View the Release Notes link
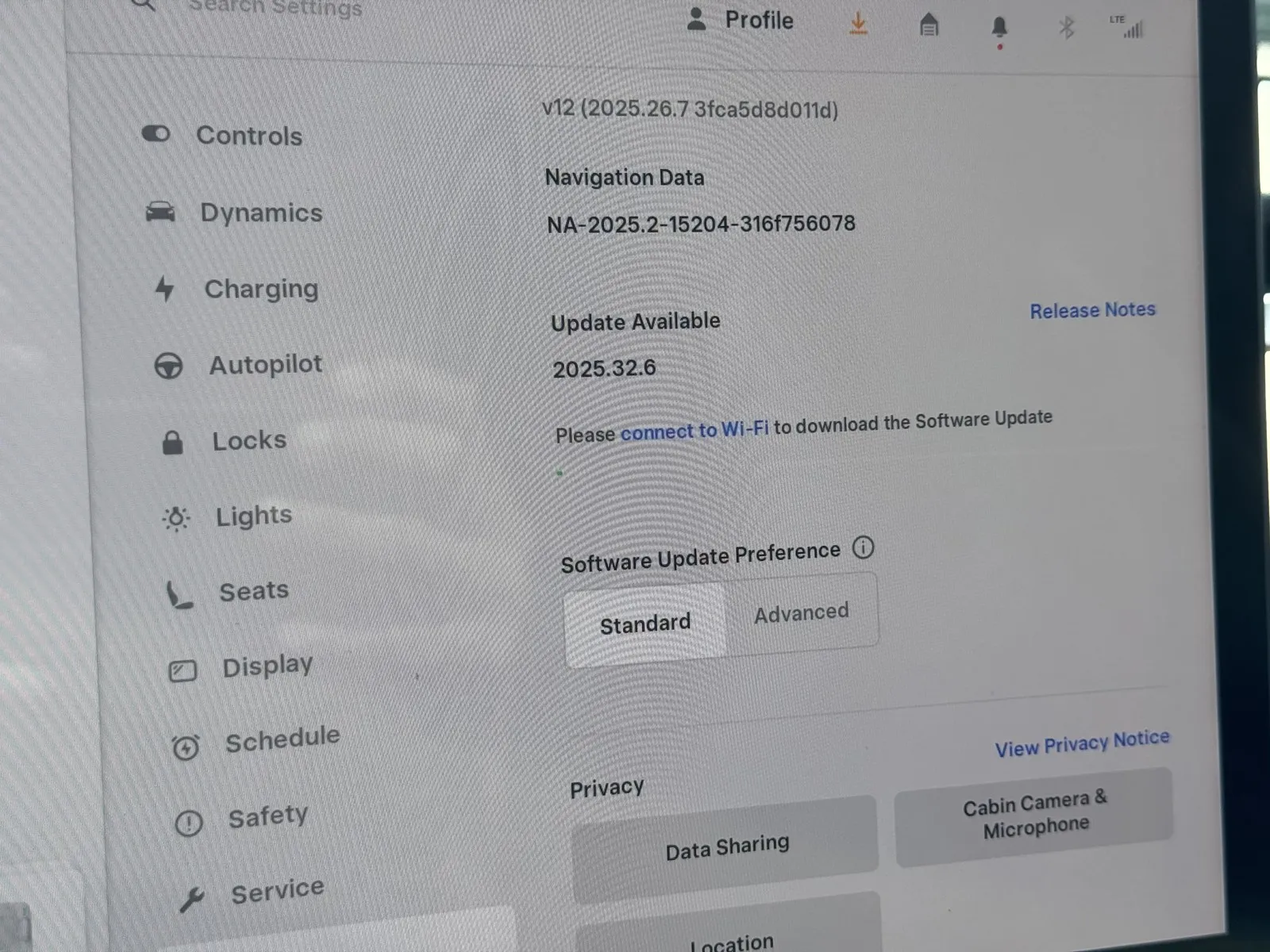This screenshot has height=952, width=1270. click(1092, 310)
